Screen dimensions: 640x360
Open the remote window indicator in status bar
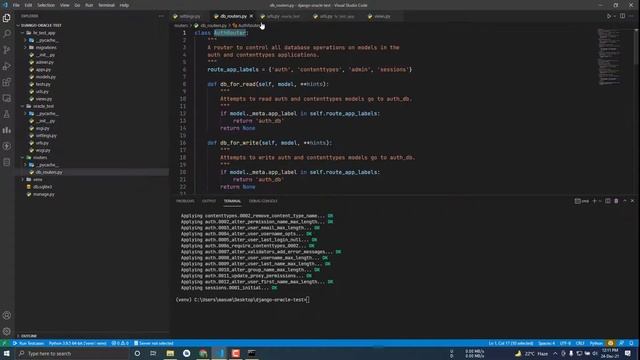[4, 343]
